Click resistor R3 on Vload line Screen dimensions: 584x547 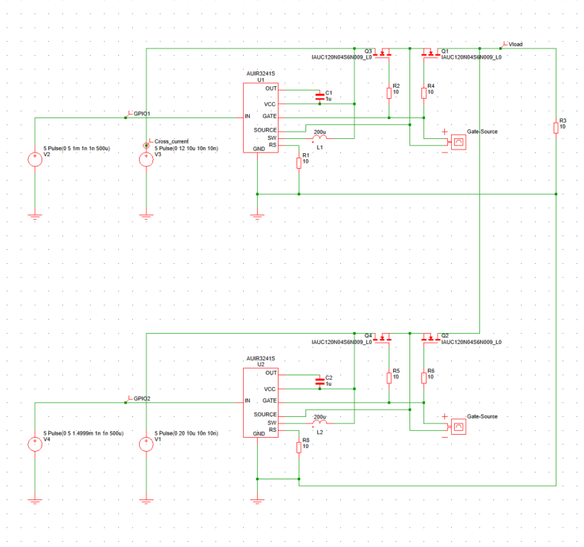point(556,128)
